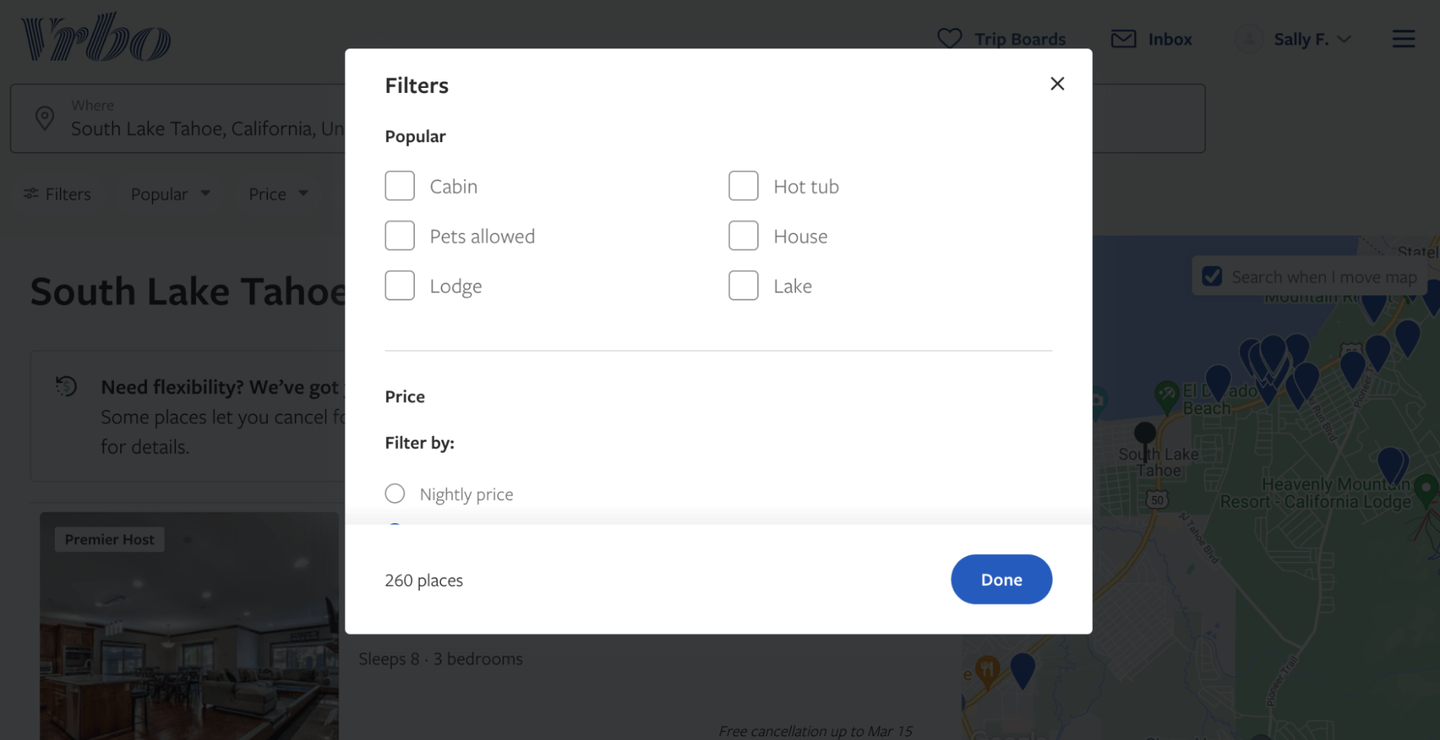Click the location pin icon in Where field
This screenshot has height=740, width=1440.
click(x=45, y=118)
